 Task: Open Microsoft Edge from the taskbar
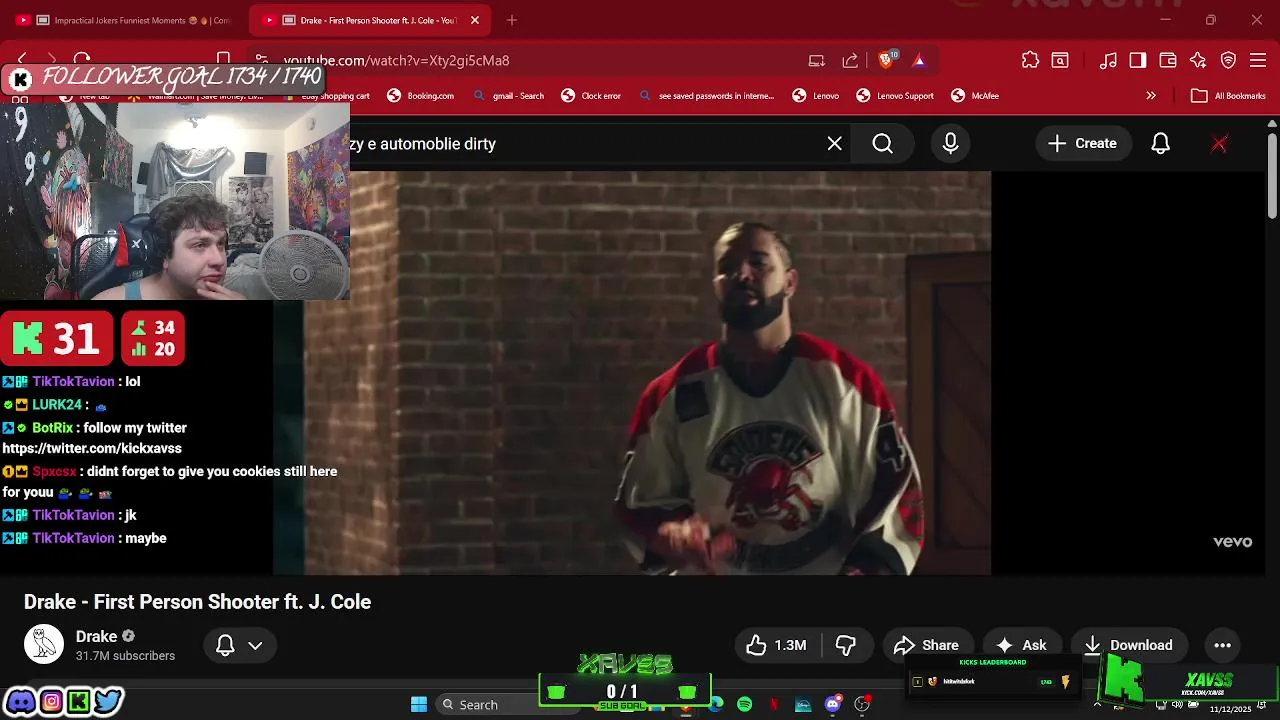pyautogui.click(x=716, y=705)
